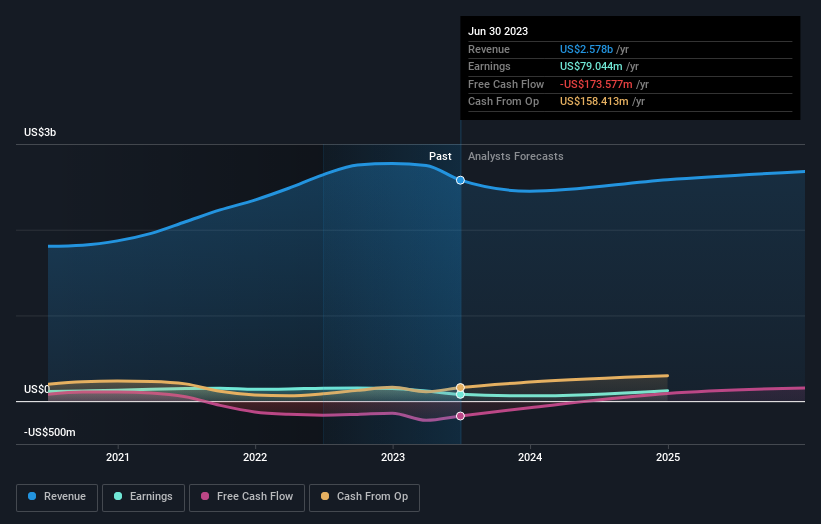
Task: Toggle the Earnings legend button
Action: [143, 497]
